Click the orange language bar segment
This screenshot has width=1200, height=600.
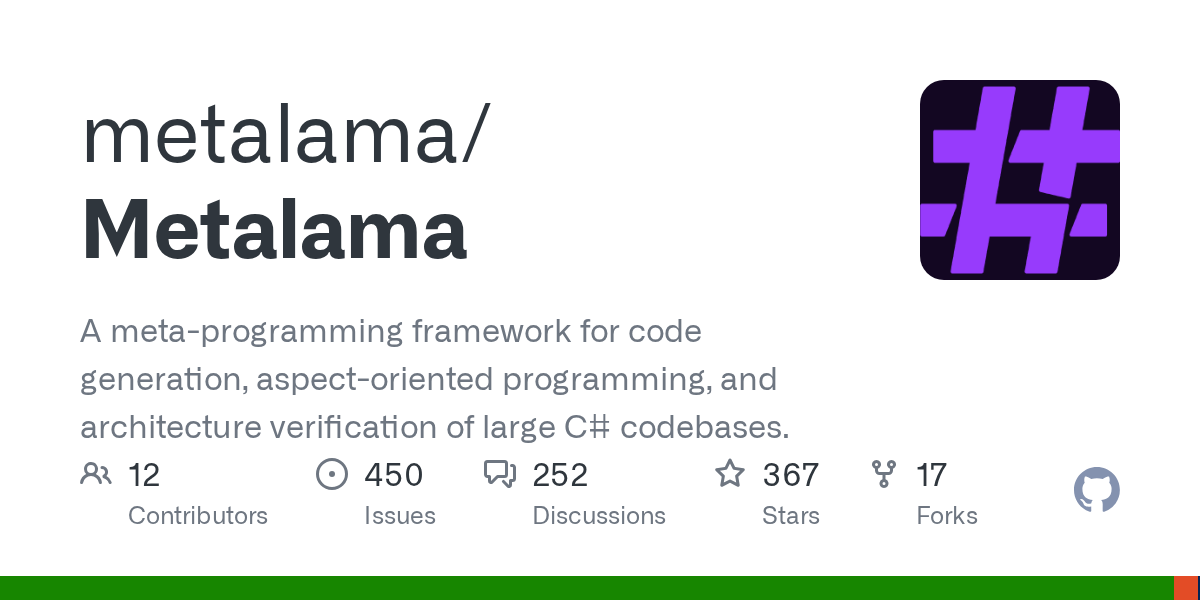click(1186, 588)
